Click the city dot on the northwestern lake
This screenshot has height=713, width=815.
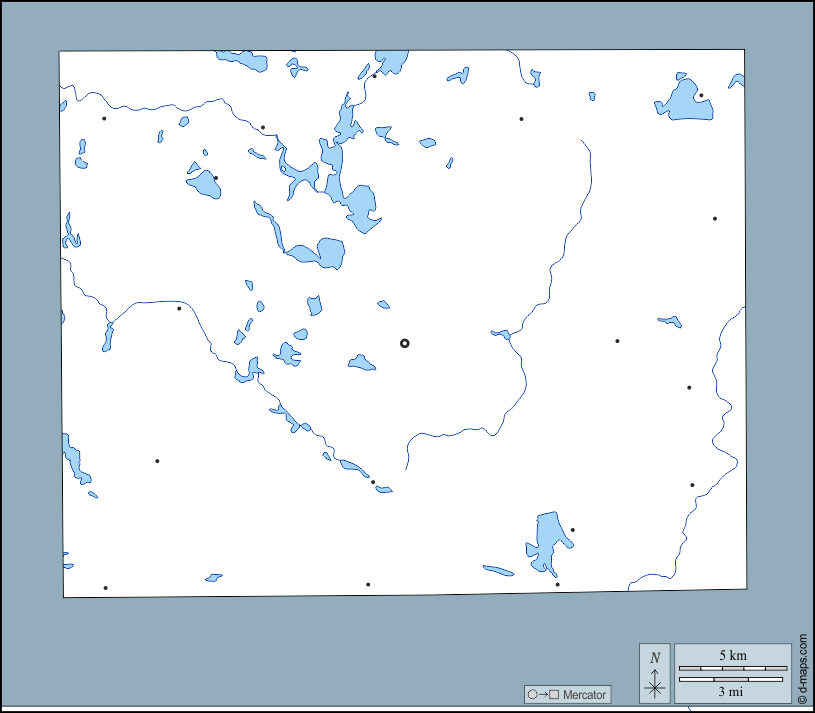click(x=216, y=178)
